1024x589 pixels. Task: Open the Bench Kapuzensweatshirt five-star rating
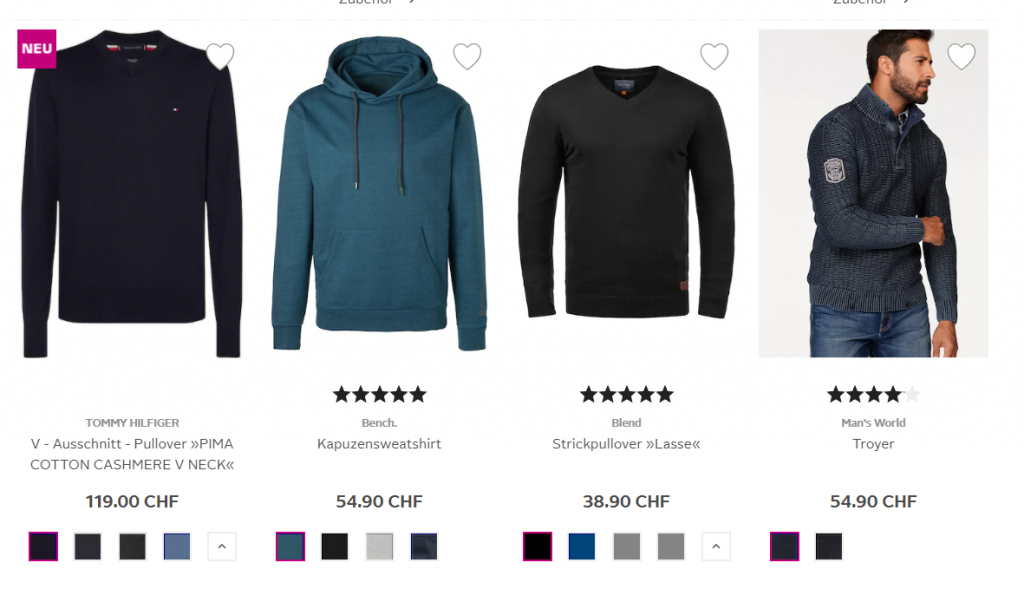pyautogui.click(x=379, y=394)
